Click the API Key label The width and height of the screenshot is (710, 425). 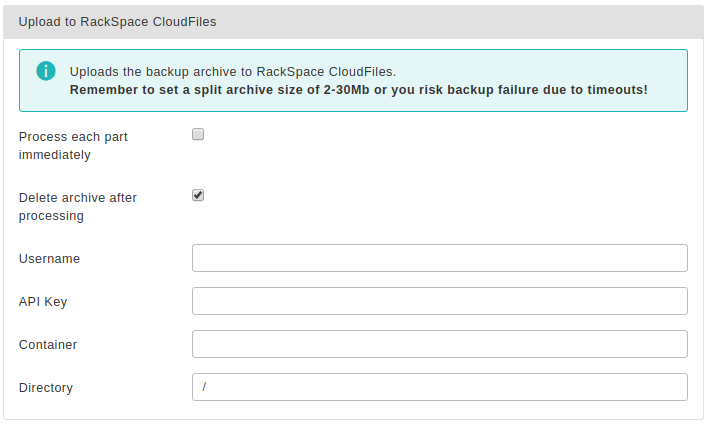pos(43,302)
